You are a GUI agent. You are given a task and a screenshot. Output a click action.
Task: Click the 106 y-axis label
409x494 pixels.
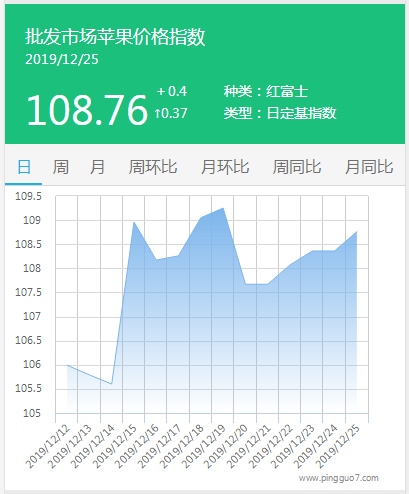pyautogui.click(x=32, y=364)
